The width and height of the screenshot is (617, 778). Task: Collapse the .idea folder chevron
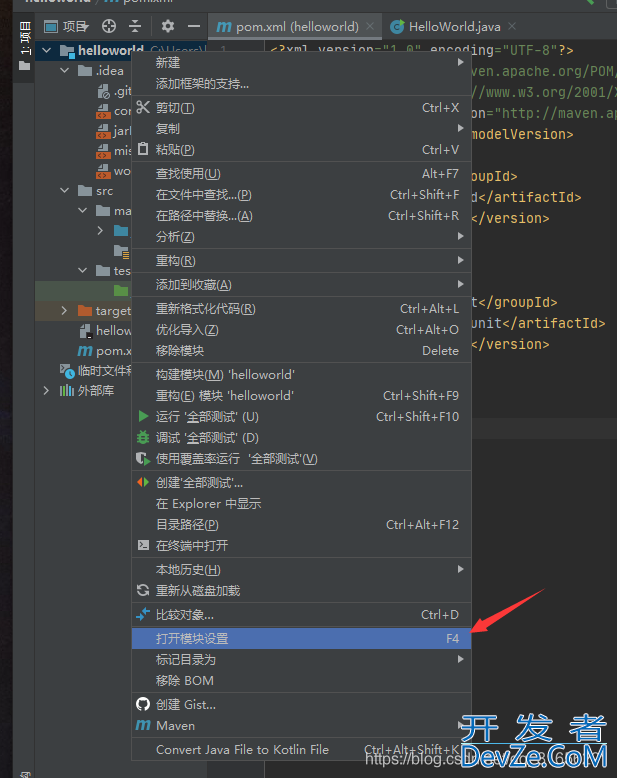point(64,70)
